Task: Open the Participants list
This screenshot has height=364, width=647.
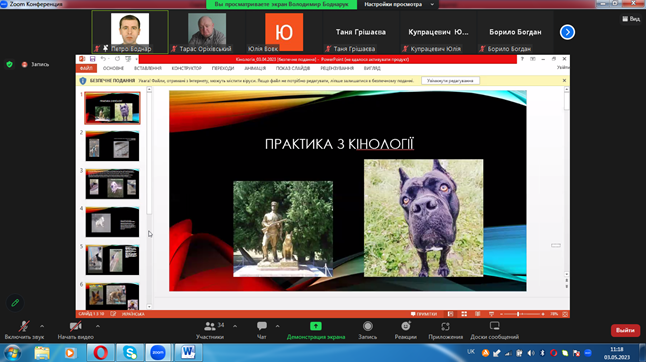Action: [x=210, y=330]
